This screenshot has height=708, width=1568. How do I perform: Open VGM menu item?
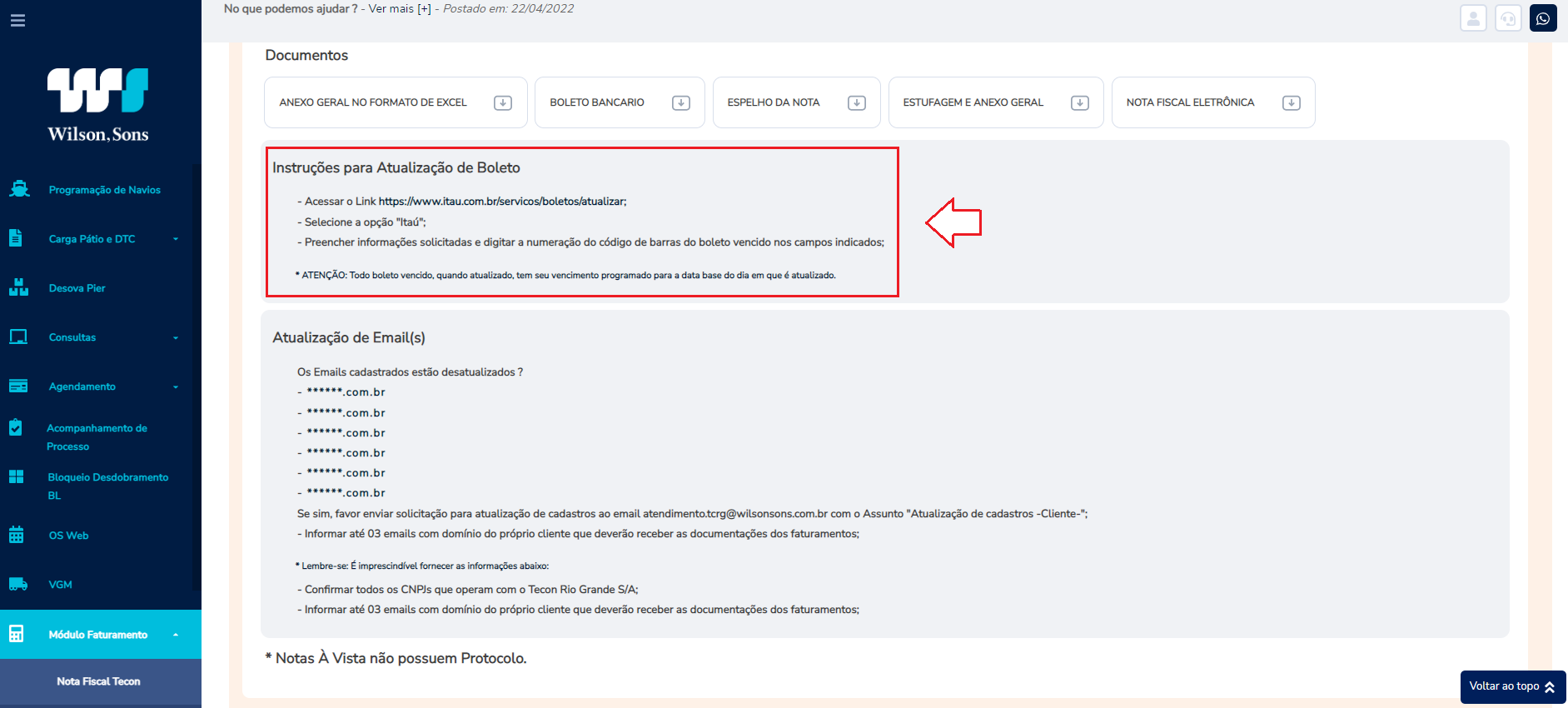[x=61, y=585]
